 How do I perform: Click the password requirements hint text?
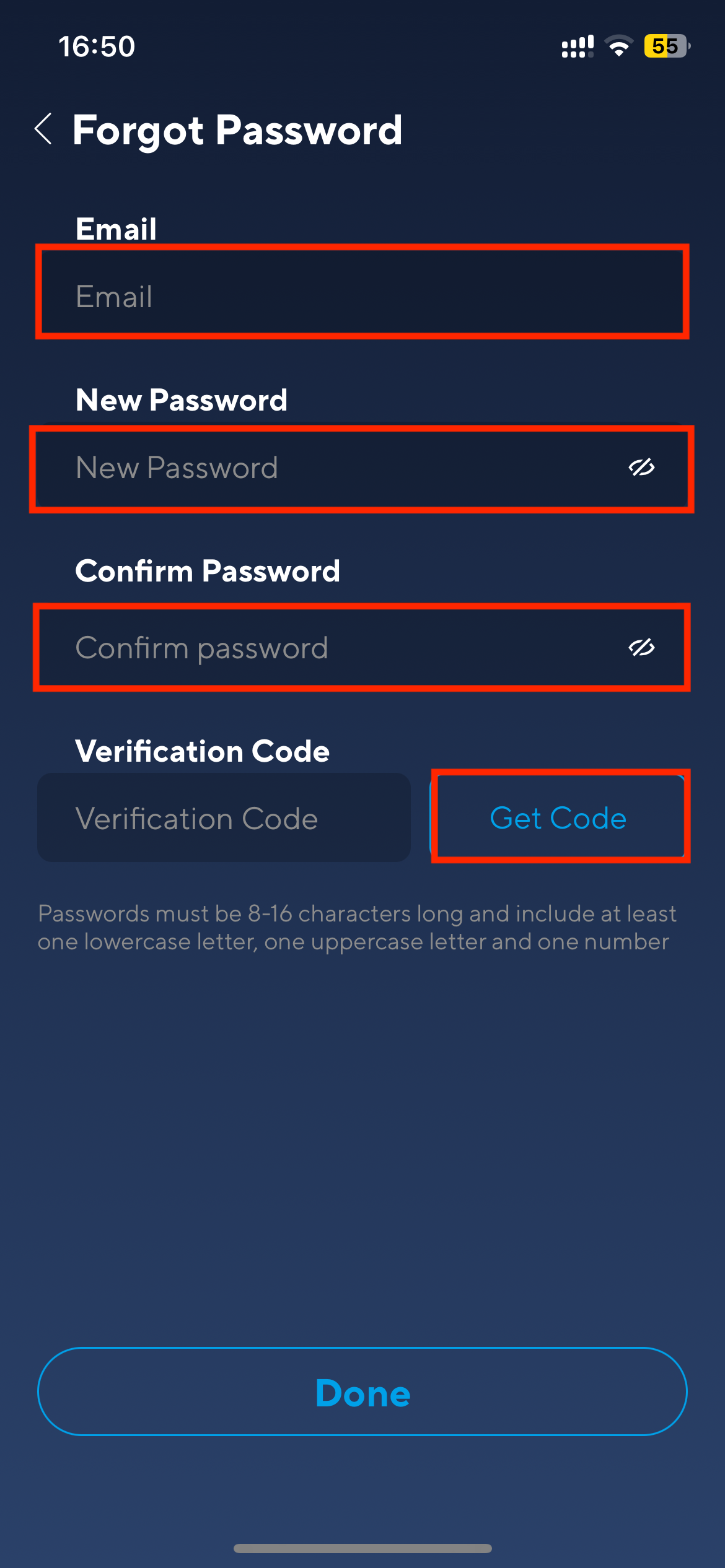pyautogui.click(x=356, y=928)
